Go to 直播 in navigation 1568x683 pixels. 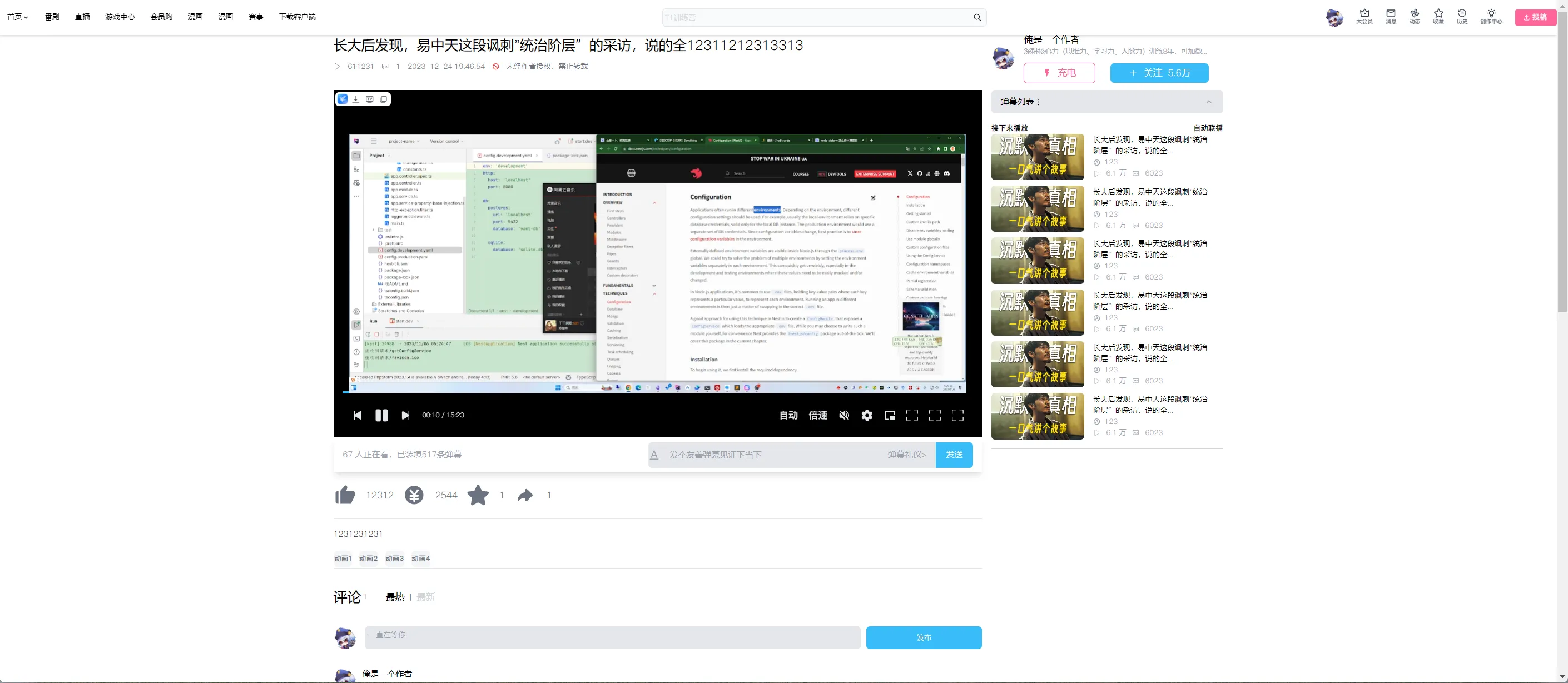(82, 17)
